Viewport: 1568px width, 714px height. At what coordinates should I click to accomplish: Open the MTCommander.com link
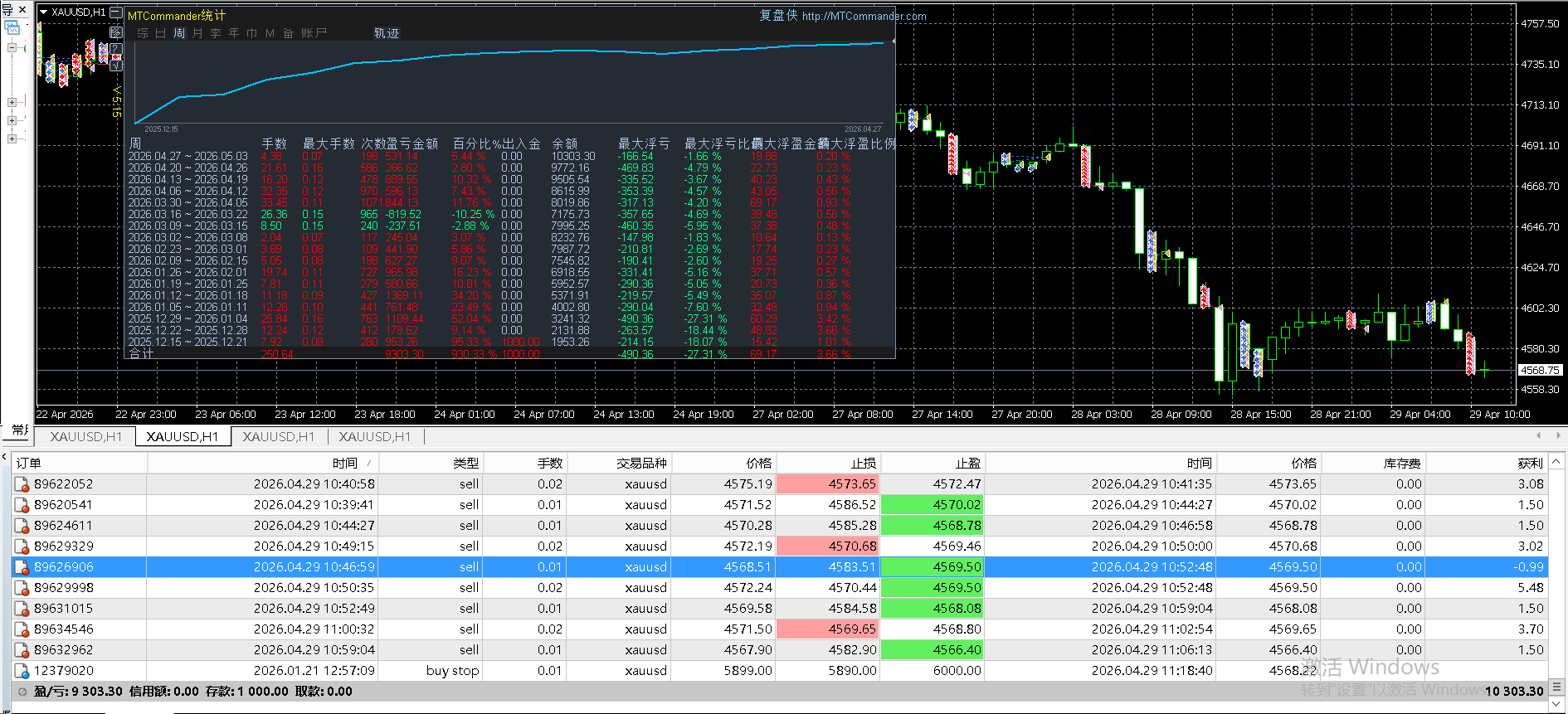pos(864,16)
